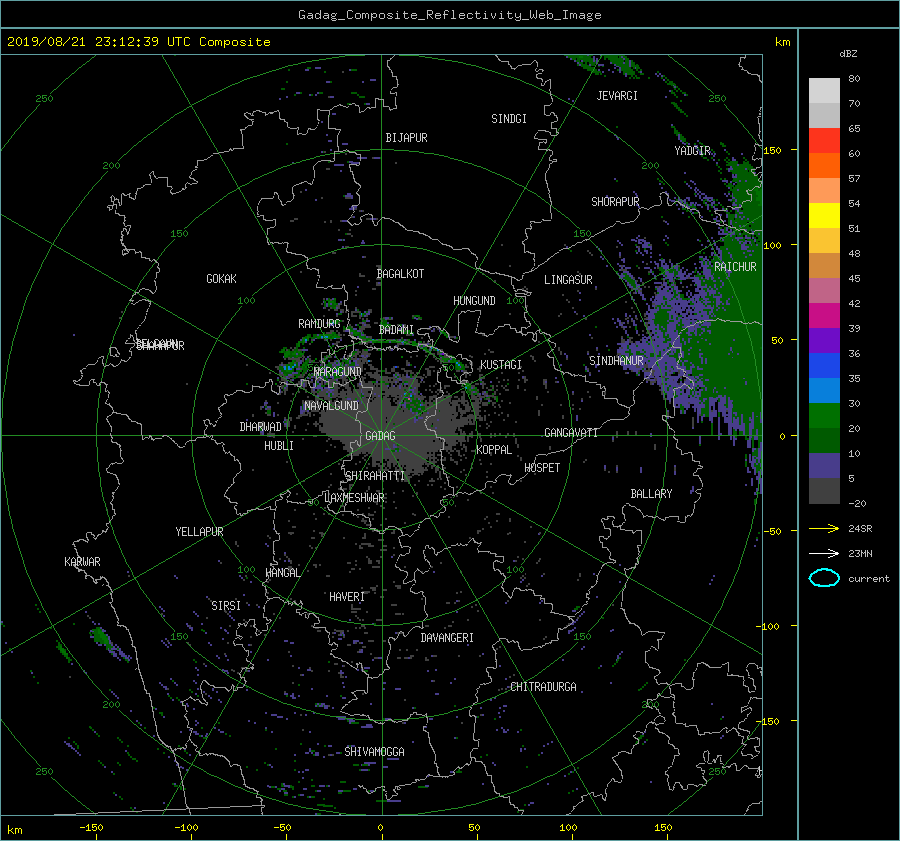Click the KARWAR city label

[x=82, y=561]
